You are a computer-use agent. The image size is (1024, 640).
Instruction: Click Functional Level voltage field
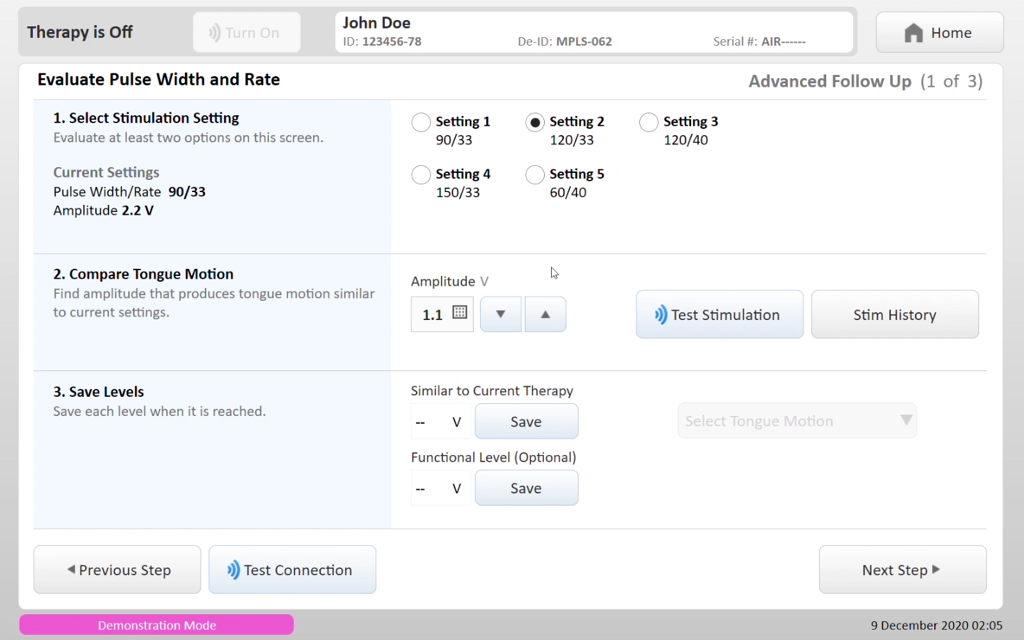tap(441, 488)
